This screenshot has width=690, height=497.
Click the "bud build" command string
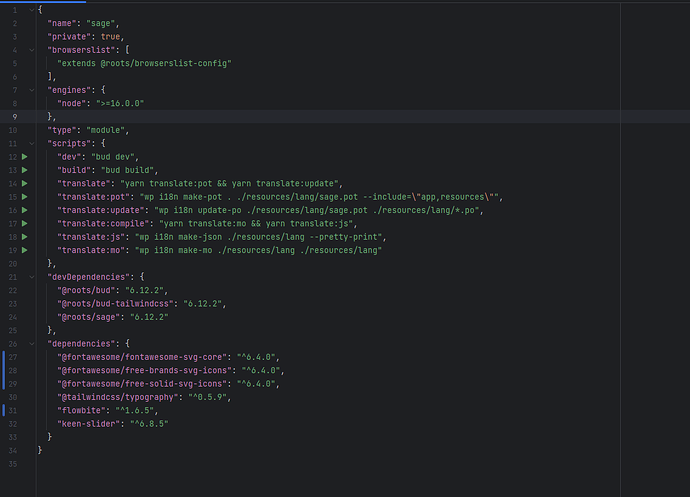point(127,170)
